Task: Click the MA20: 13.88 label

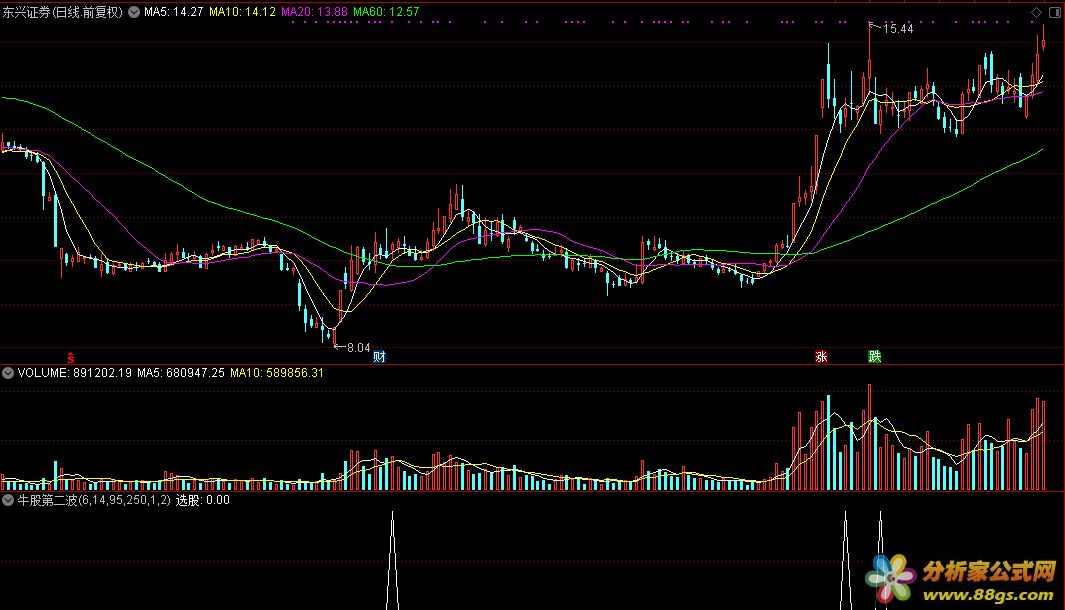Action: coord(314,12)
